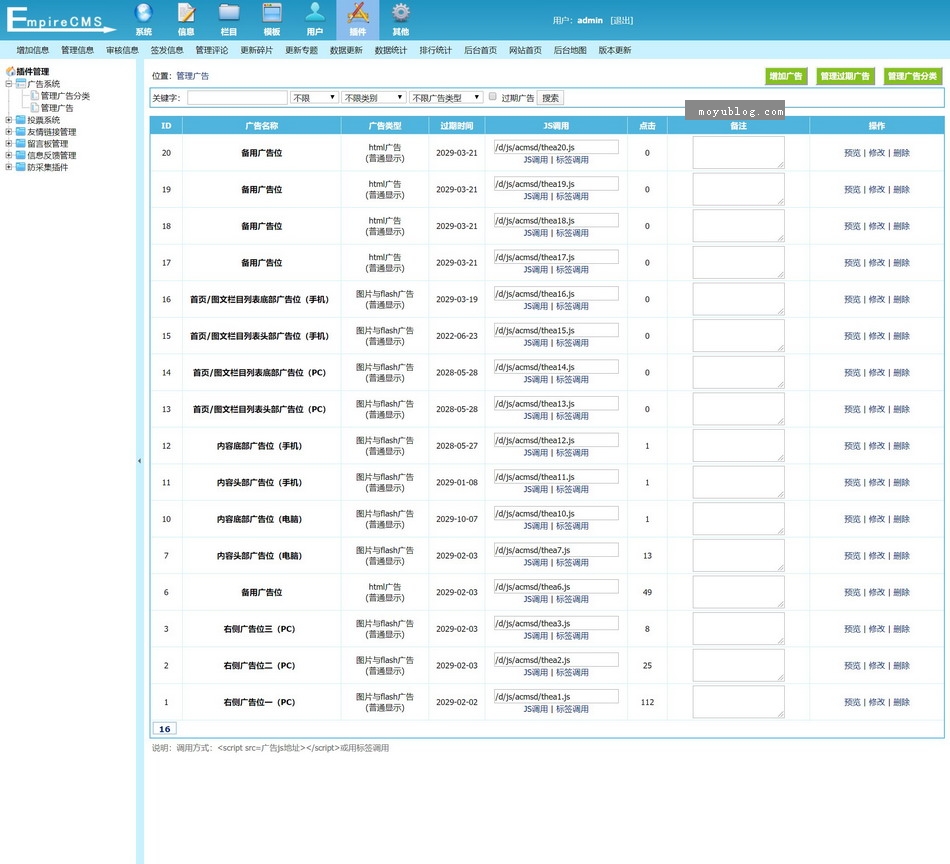Click the green 管理过期广告 button

coord(845,76)
